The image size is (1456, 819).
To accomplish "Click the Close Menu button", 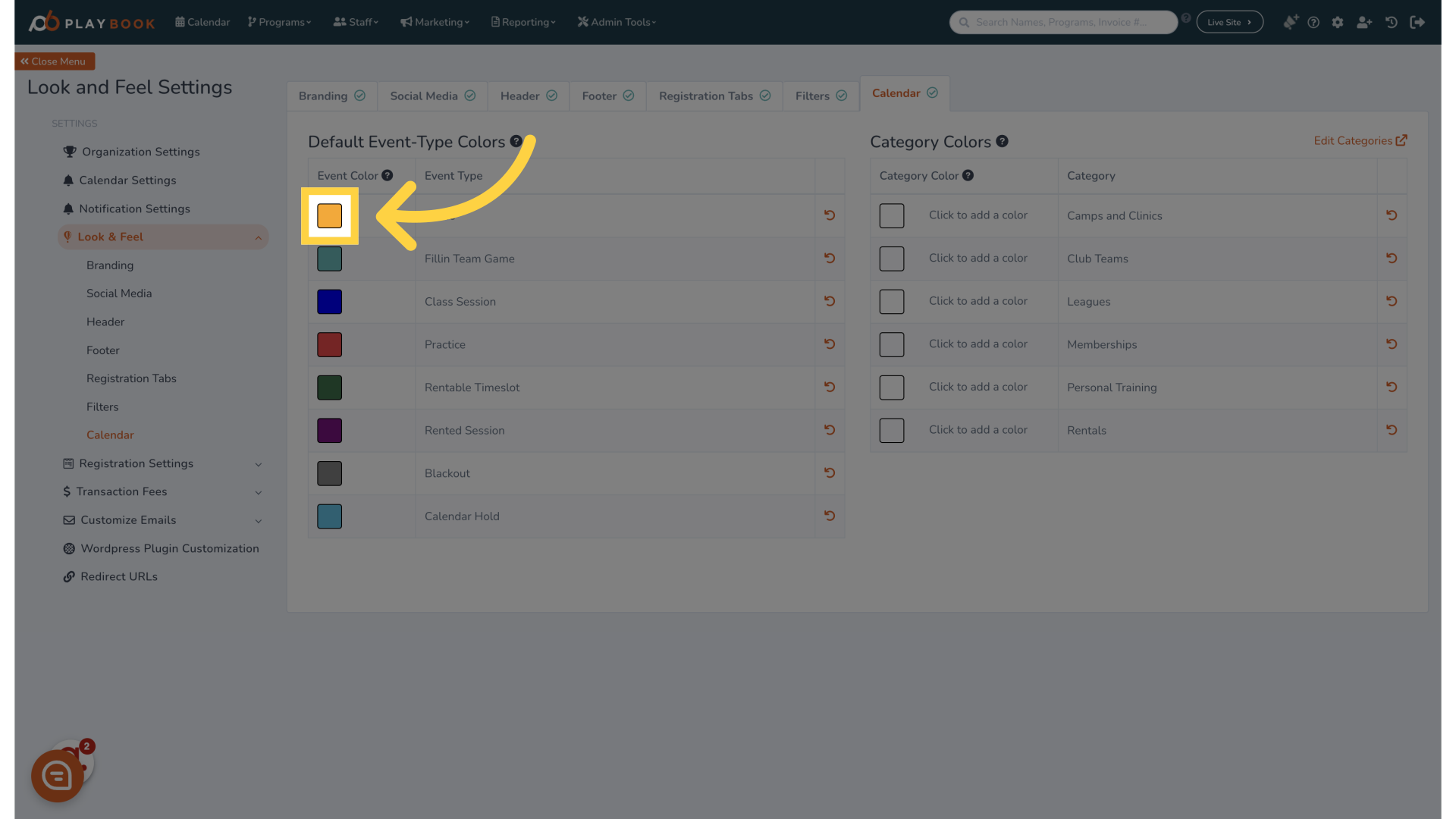I will [x=54, y=61].
